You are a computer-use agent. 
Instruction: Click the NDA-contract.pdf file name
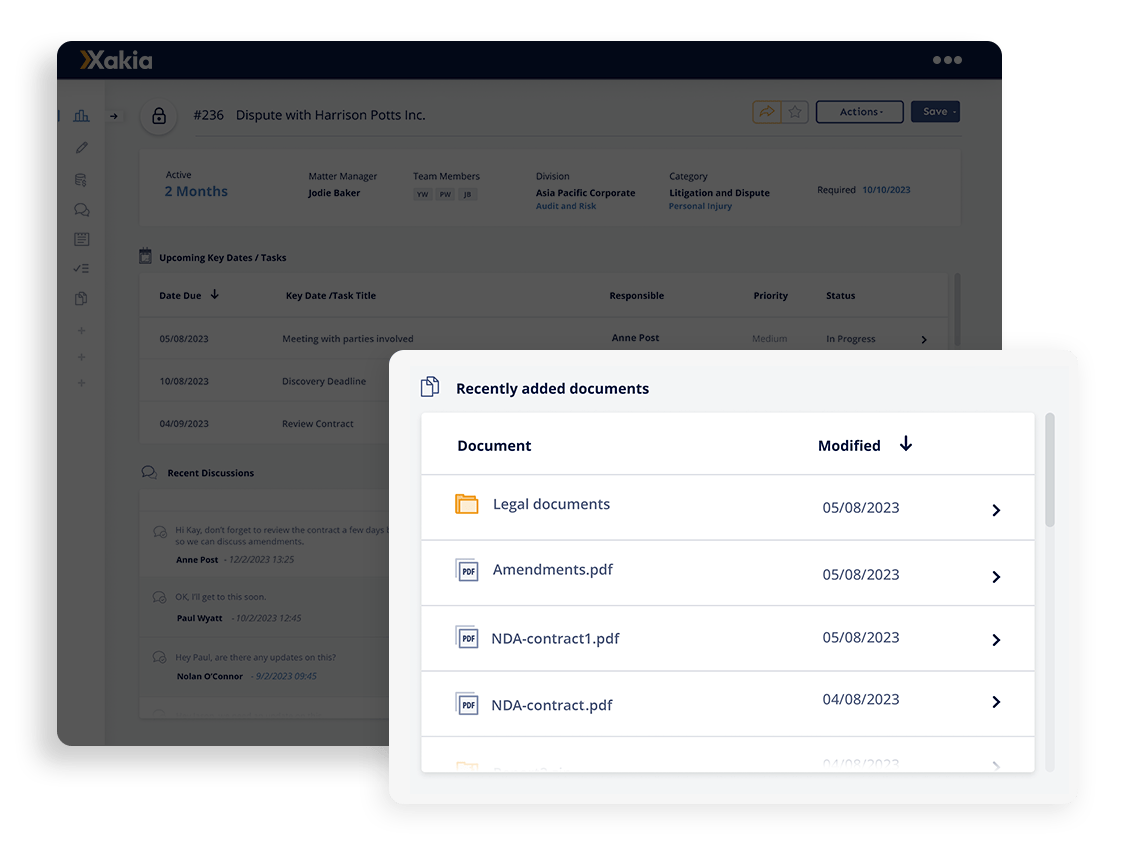(551, 705)
